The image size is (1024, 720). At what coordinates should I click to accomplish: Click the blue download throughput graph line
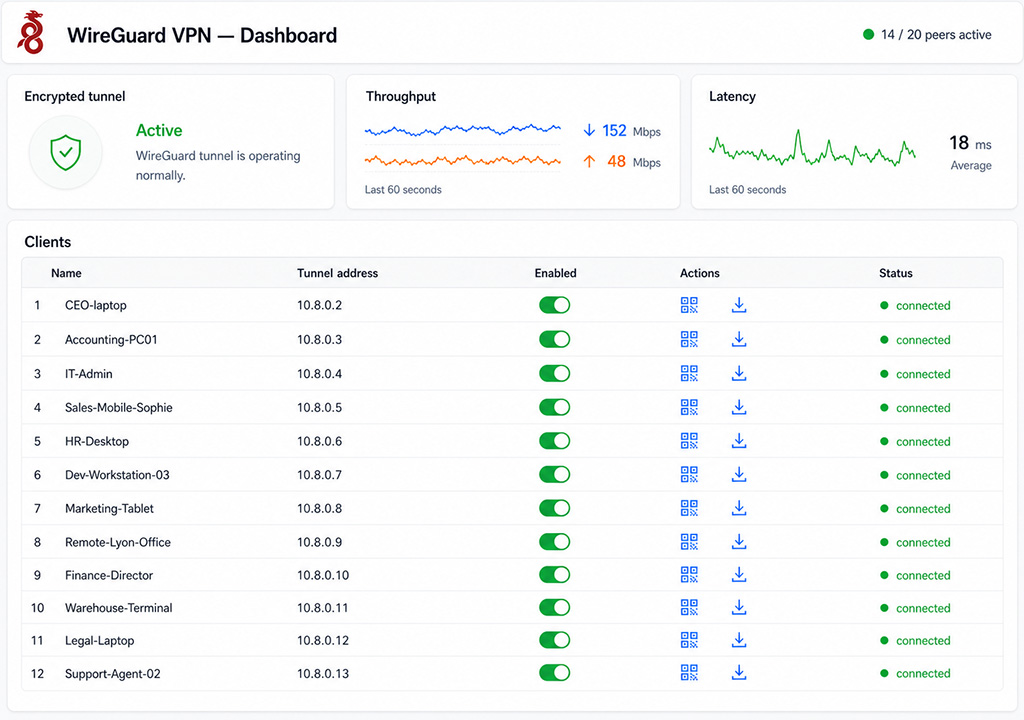pos(462,130)
